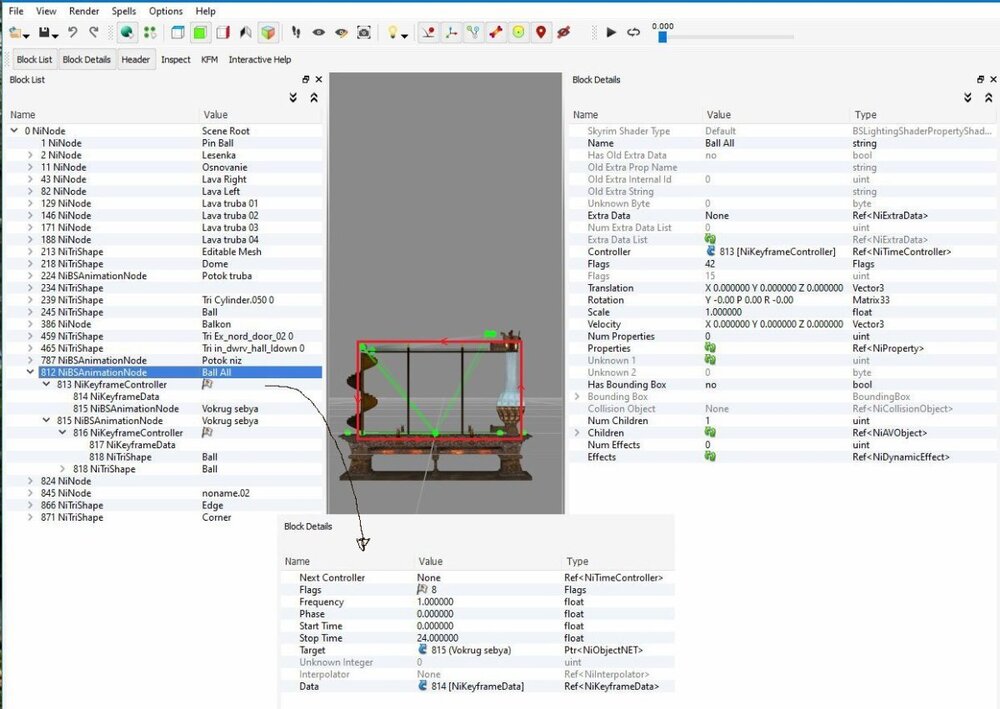Click the green square view icon
Screen dimensions: 1000x709
click(x=201, y=33)
